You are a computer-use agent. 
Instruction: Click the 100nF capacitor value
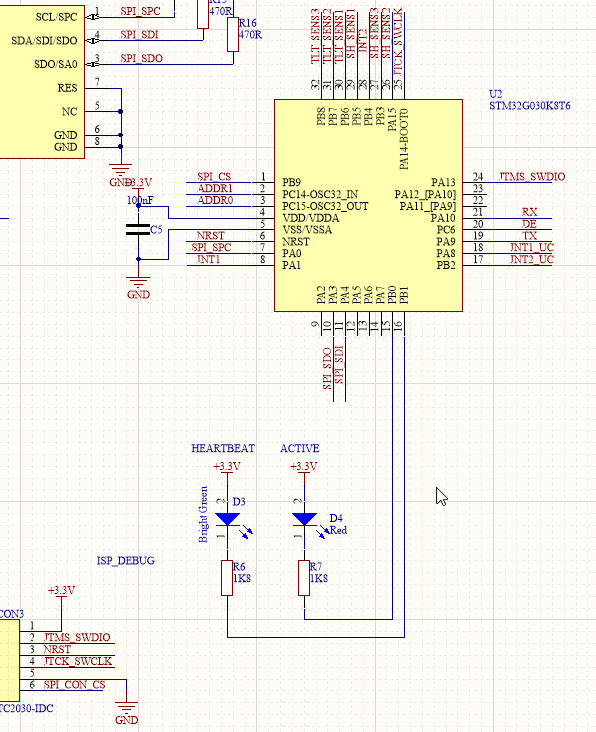click(x=140, y=200)
